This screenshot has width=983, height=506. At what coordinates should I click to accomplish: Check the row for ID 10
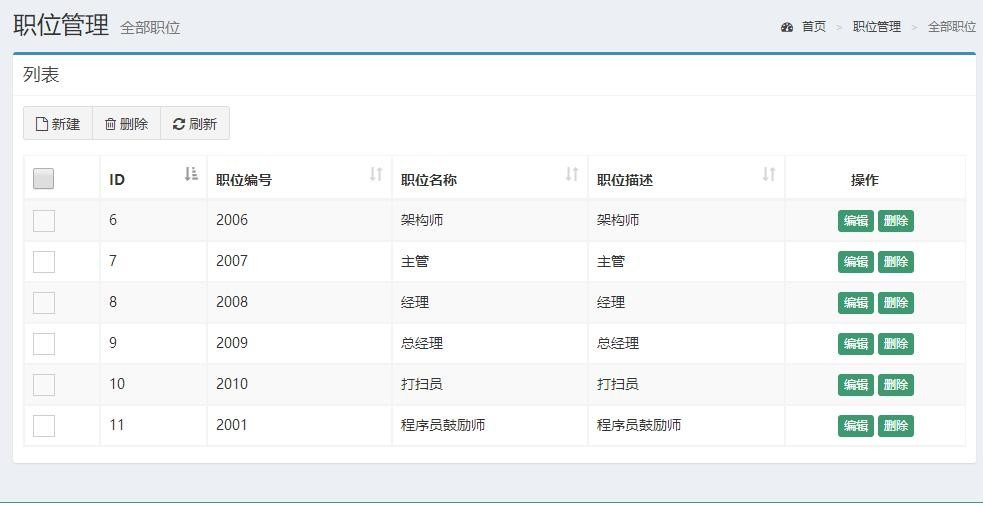44,385
